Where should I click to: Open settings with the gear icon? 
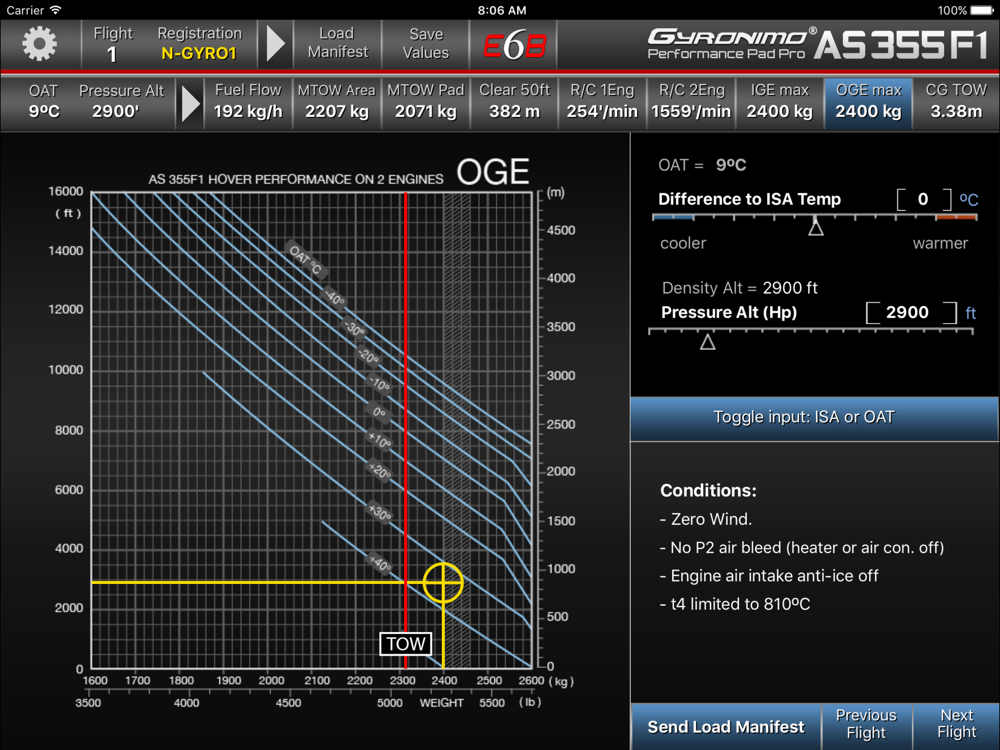coord(40,43)
